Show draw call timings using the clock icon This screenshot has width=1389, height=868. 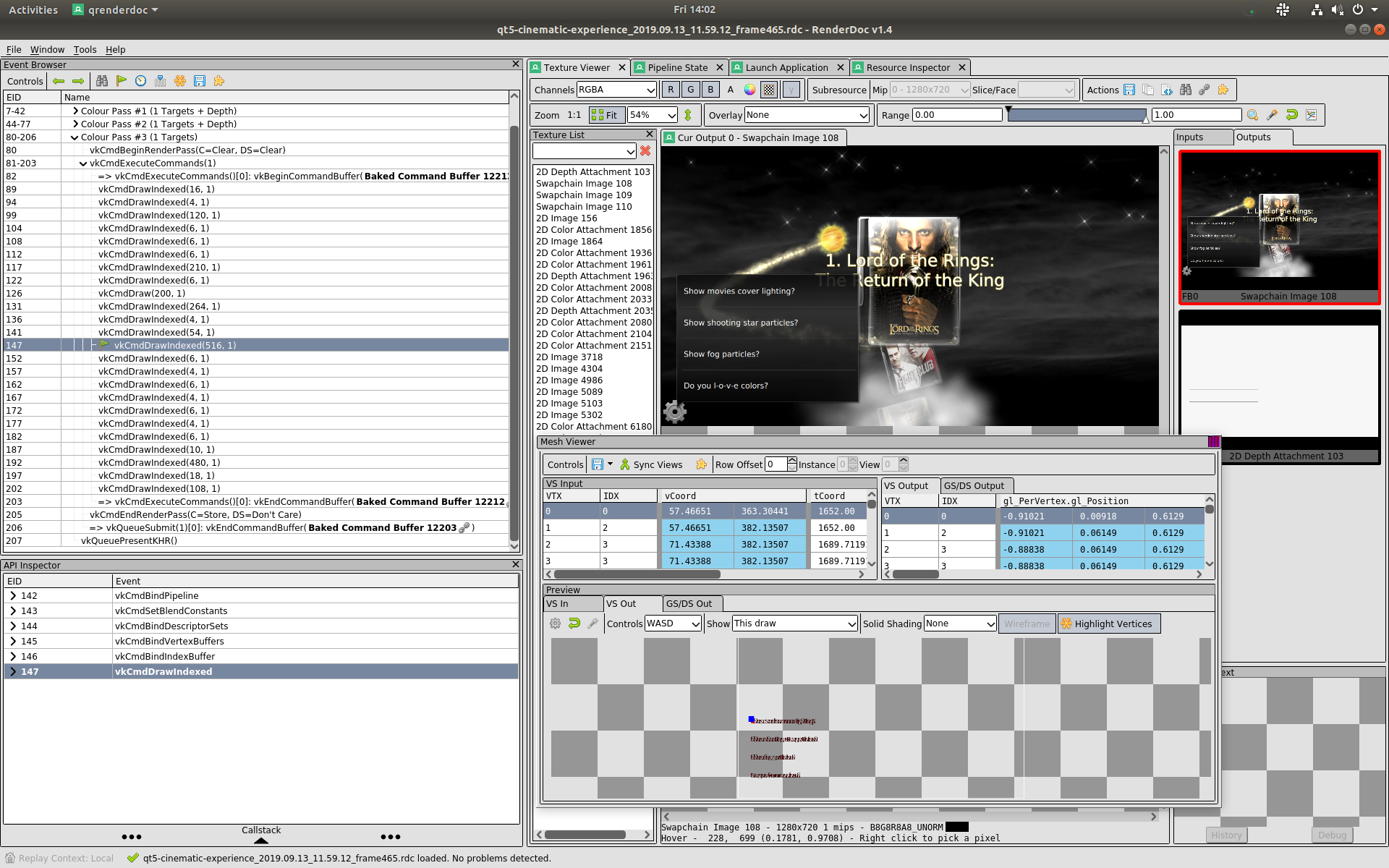[x=141, y=81]
